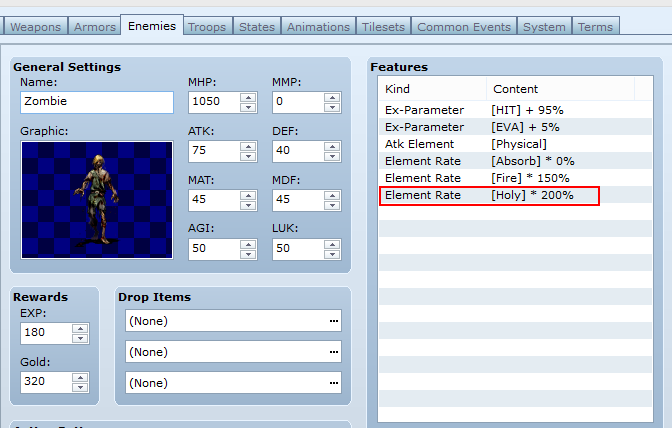Click the ATK value field
672x428 pixels.
[213, 151]
